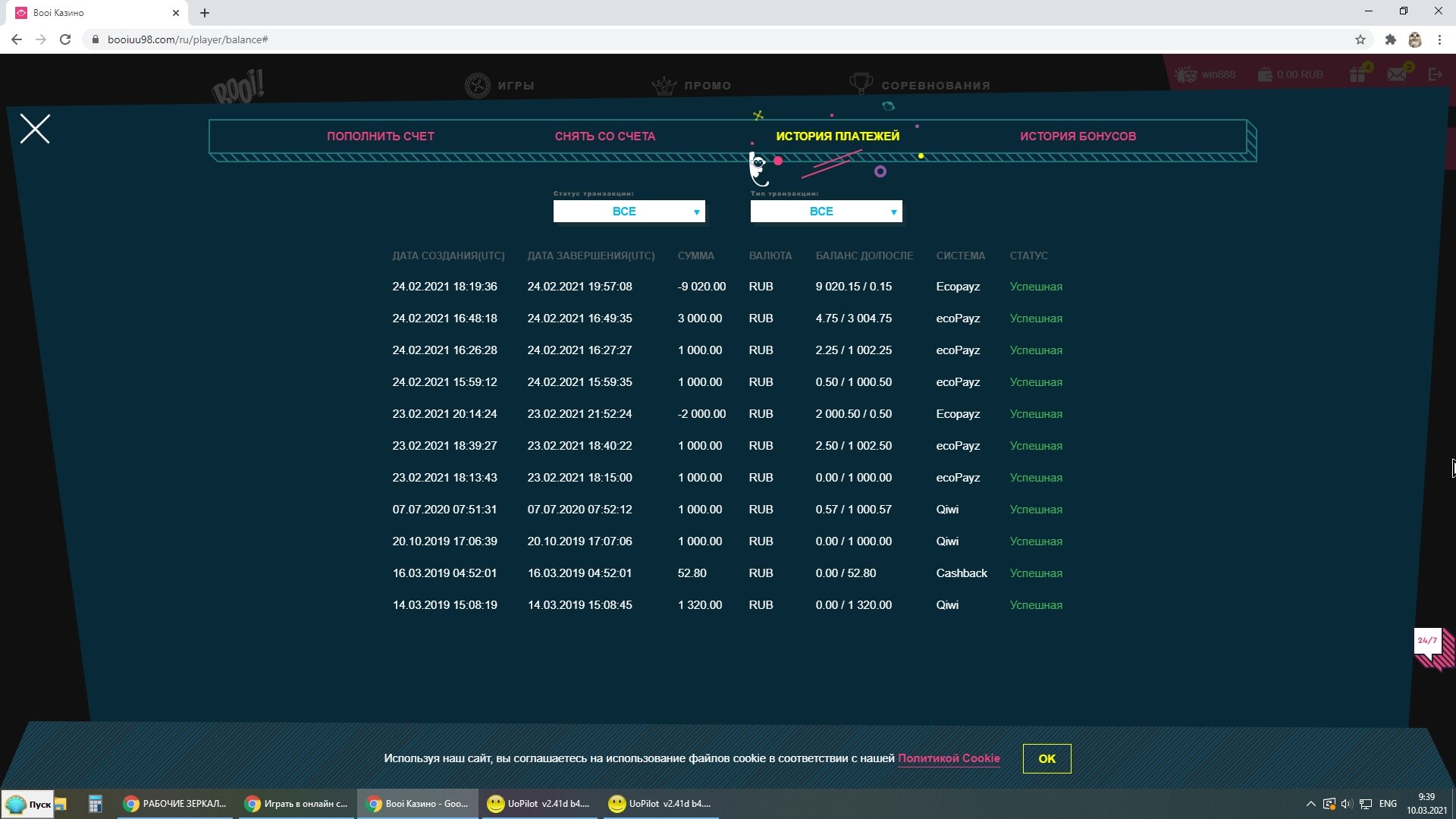Click the Windows calculator taskbar icon
The width and height of the screenshot is (1456, 819).
[95, 804]
